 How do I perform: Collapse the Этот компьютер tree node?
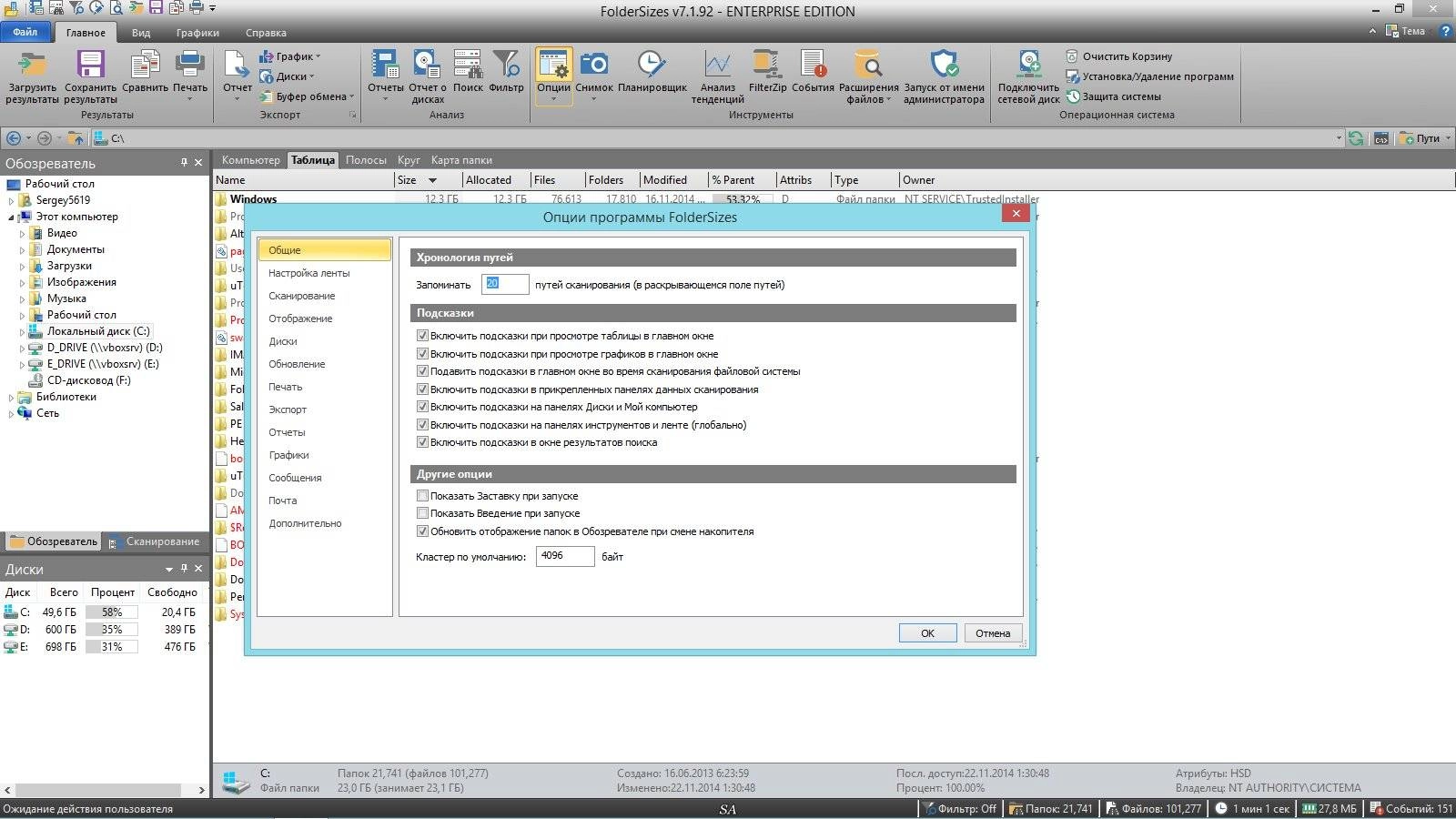click(12, 217)
